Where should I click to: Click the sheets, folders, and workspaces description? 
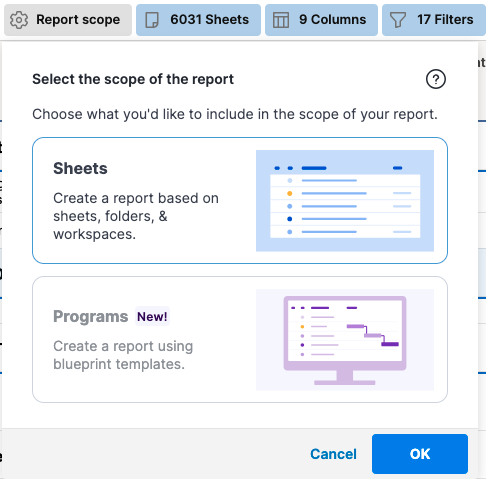pos(136,216)
